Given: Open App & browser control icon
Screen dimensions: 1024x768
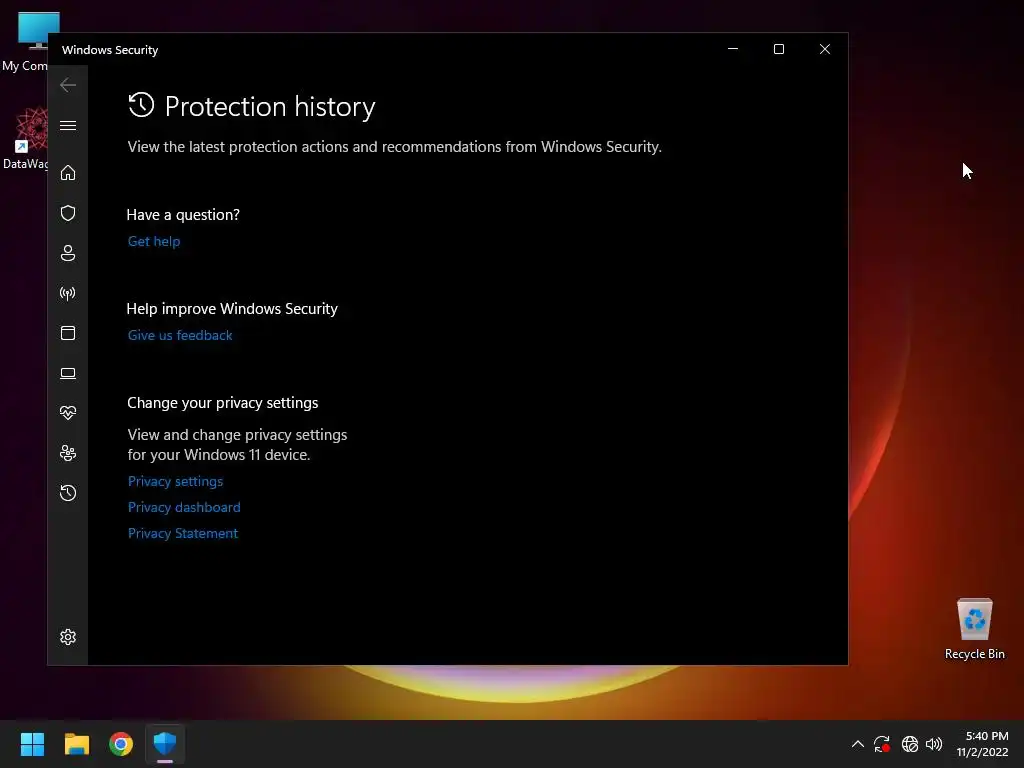Looking at the screenshot, I should (68, 333).
